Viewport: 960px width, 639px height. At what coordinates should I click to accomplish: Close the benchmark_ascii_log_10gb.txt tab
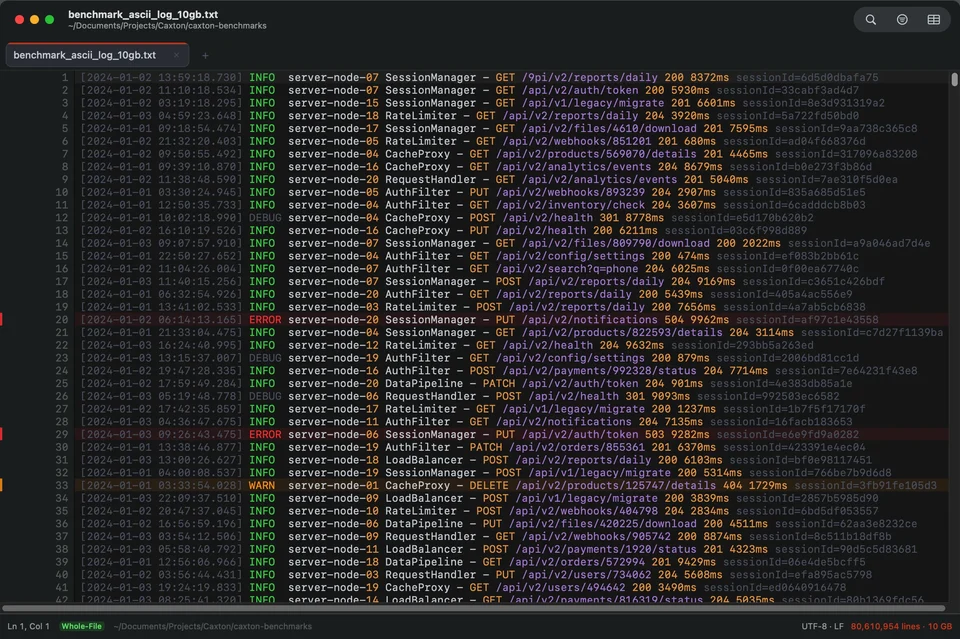(176, 55)
